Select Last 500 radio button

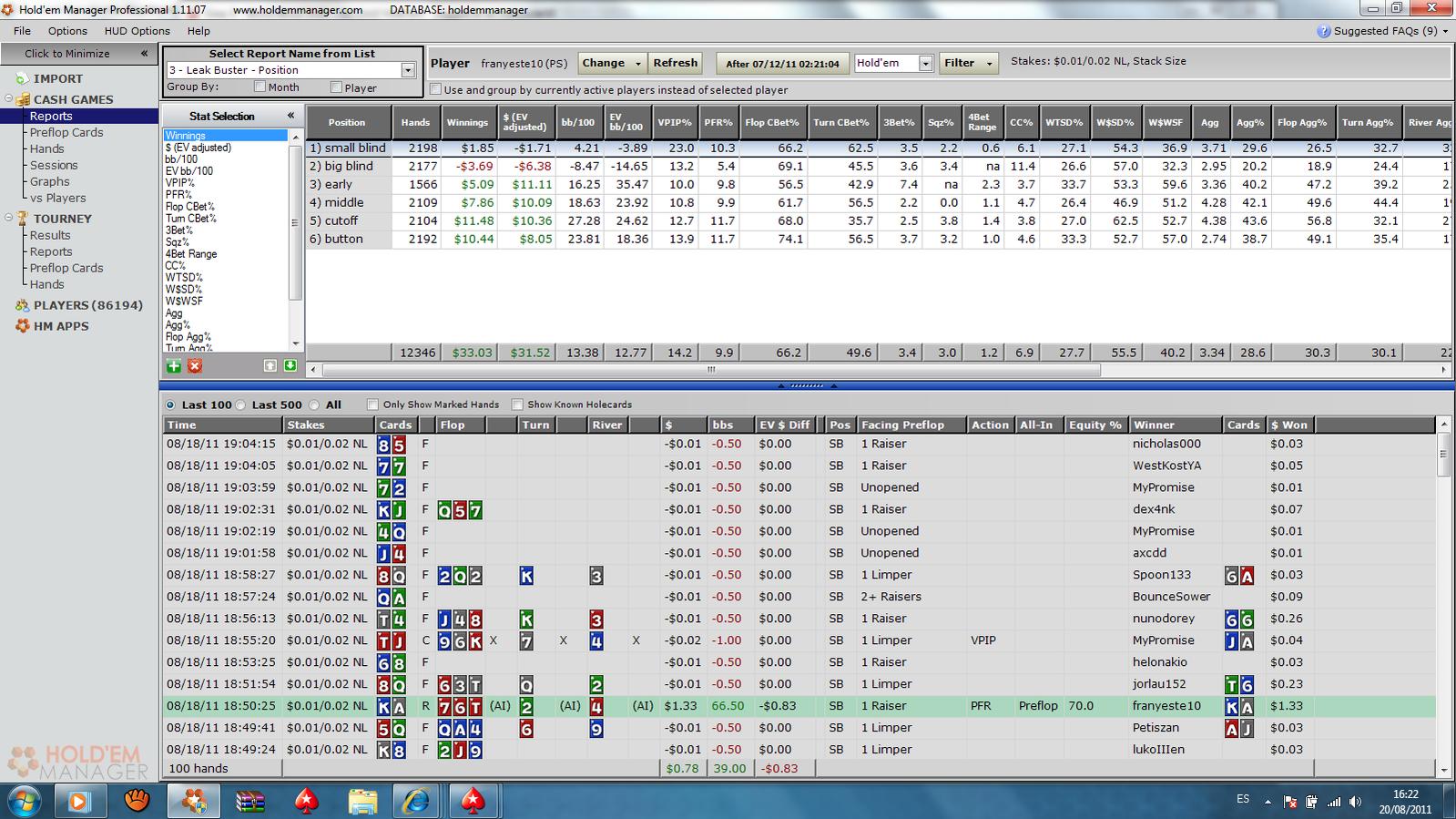(x=240, y=404)
